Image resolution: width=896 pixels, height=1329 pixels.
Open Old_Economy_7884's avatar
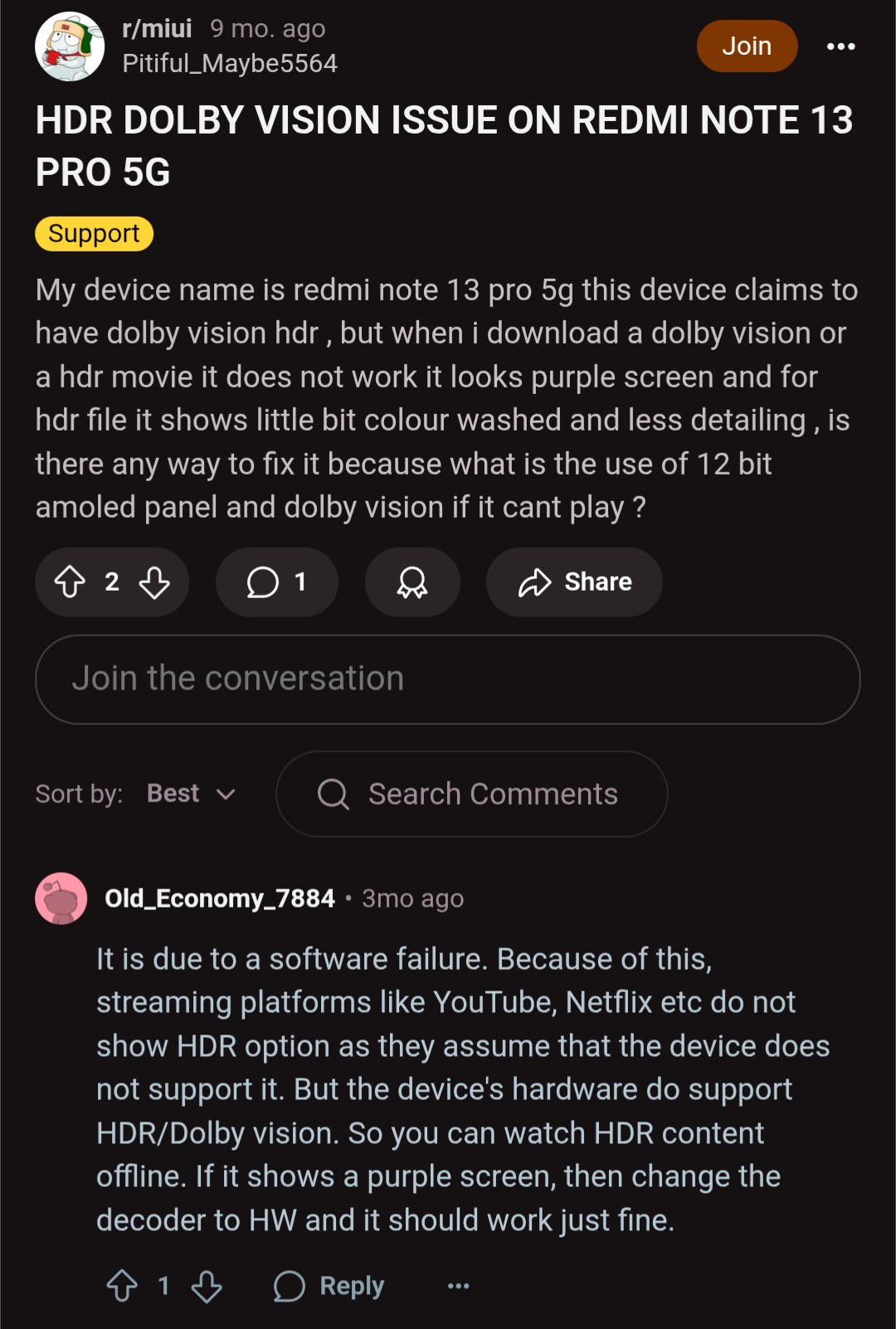pos(61,898)
